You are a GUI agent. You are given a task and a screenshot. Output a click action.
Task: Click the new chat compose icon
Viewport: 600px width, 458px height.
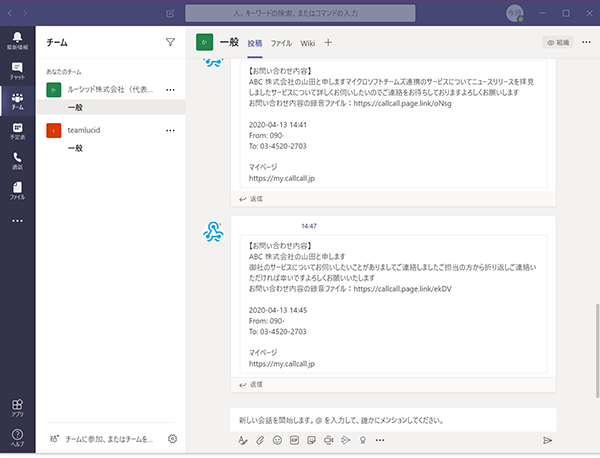coord(169,13)
